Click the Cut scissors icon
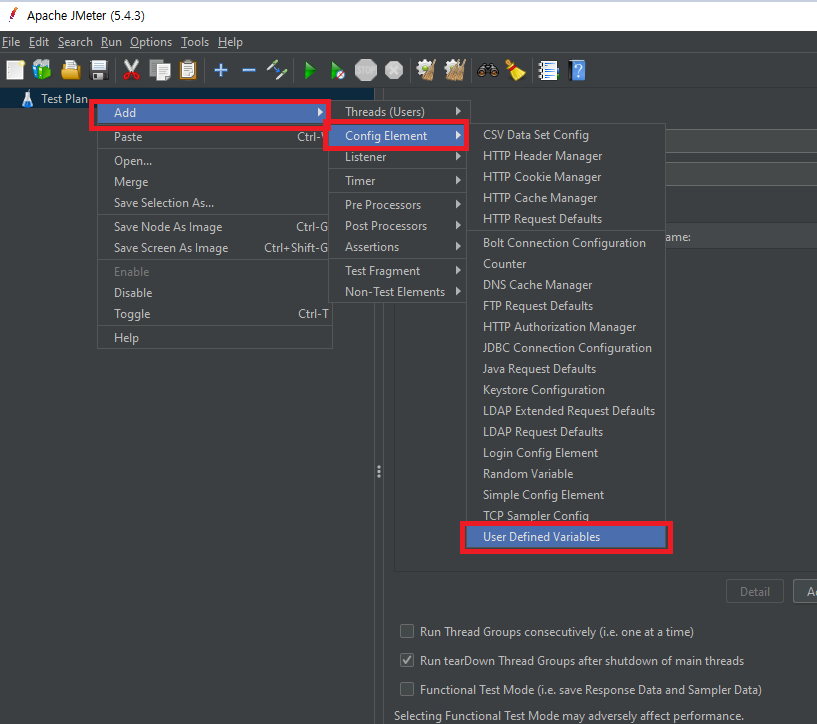 [x=131, y=70]
